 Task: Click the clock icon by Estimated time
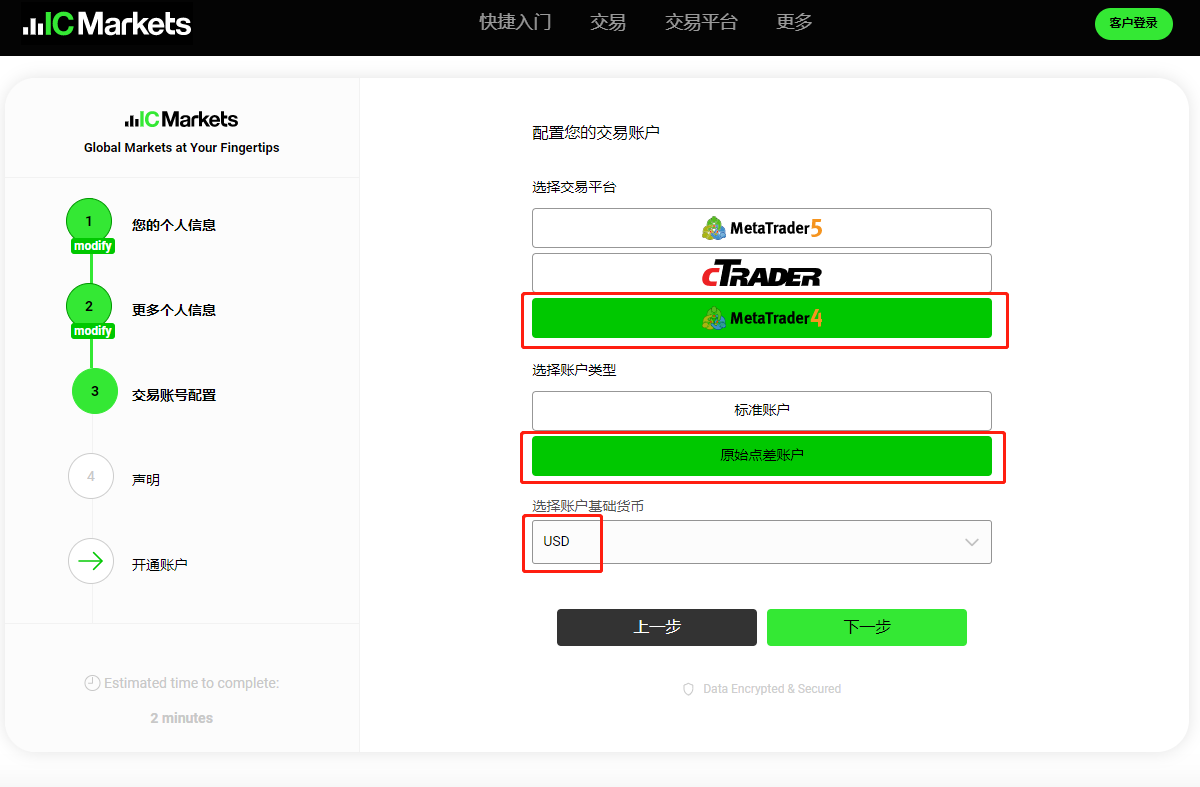coord(92,683)
